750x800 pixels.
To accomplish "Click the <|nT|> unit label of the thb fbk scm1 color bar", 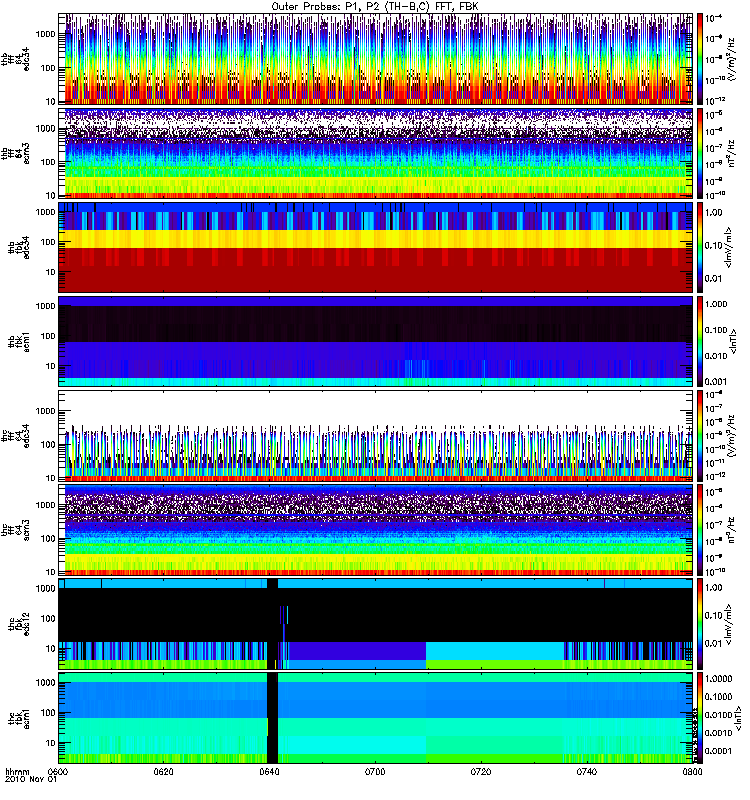I will [x=733, y=341].
